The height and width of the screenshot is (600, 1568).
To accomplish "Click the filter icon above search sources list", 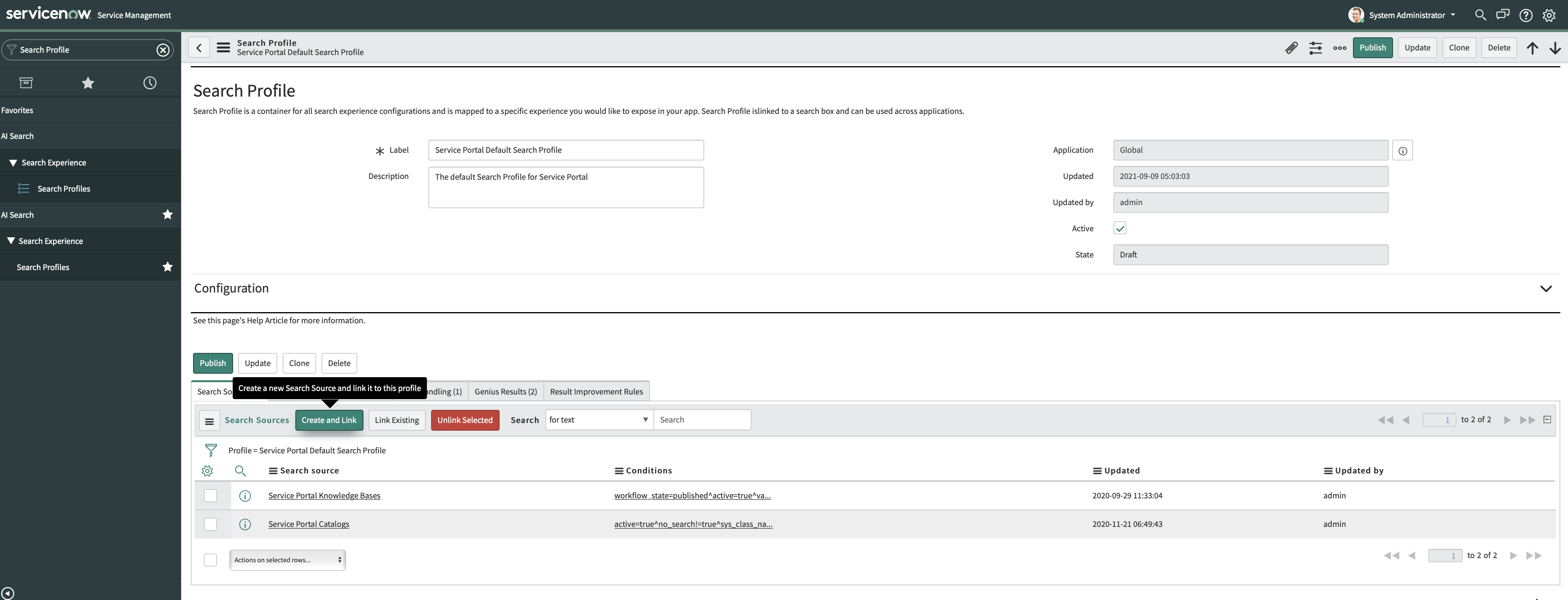I will pos(211,450).
